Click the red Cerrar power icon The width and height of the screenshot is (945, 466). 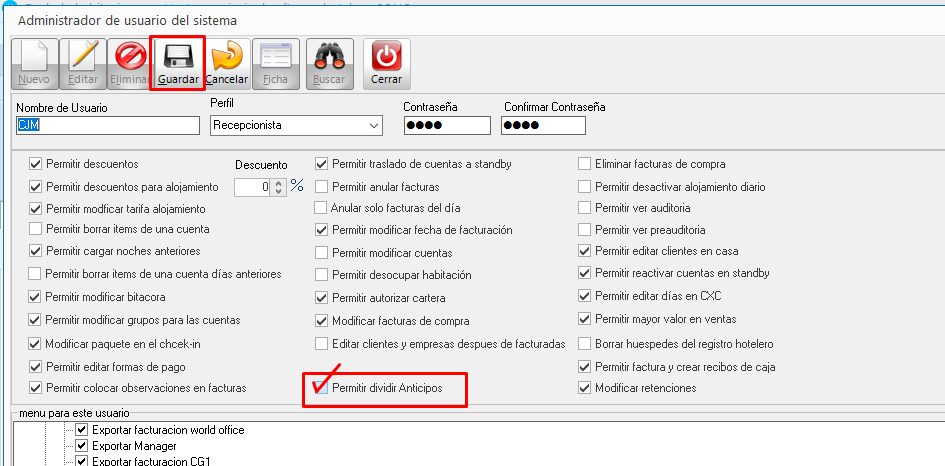point(386,63)
